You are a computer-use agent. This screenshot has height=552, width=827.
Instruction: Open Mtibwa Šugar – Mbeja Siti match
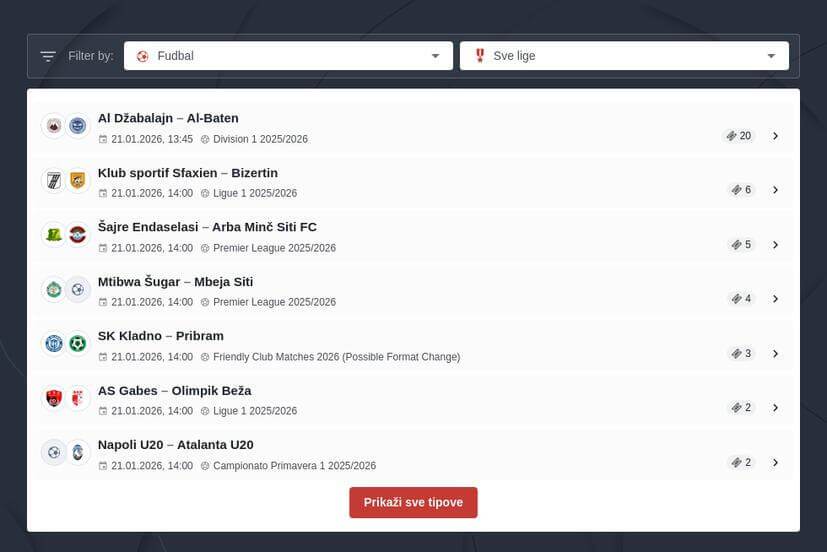coord(175,282)
